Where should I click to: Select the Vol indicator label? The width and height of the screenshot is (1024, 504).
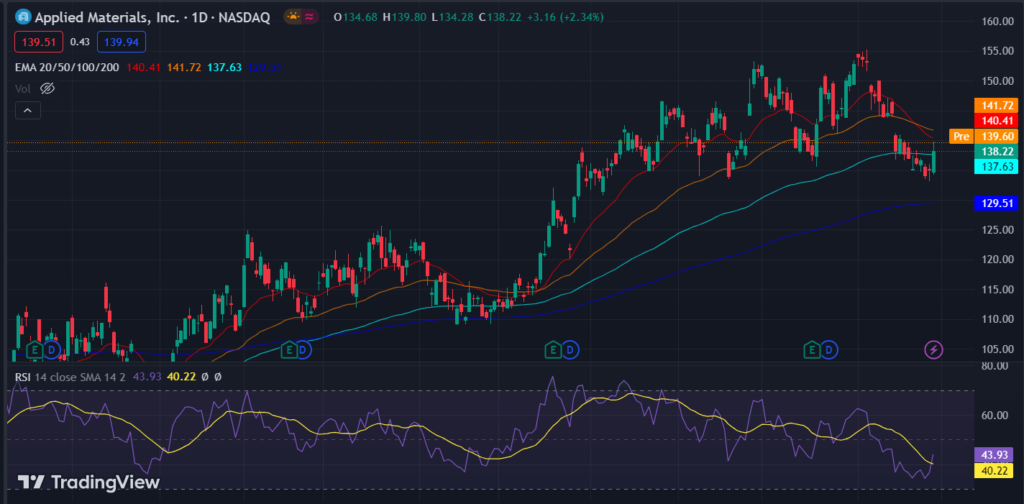(x=23, y=88)
